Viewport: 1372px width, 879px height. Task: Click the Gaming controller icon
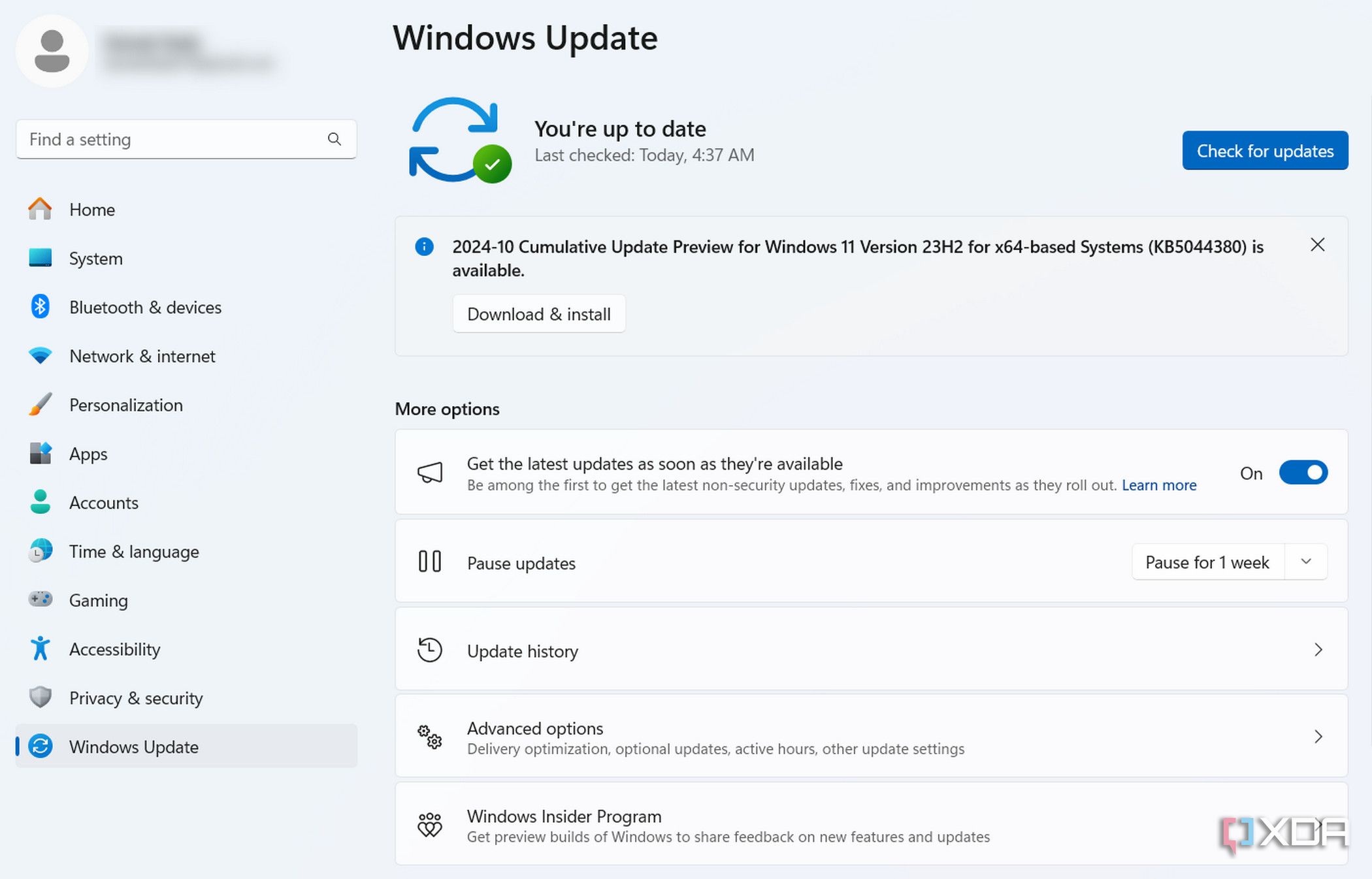(40, 599)
